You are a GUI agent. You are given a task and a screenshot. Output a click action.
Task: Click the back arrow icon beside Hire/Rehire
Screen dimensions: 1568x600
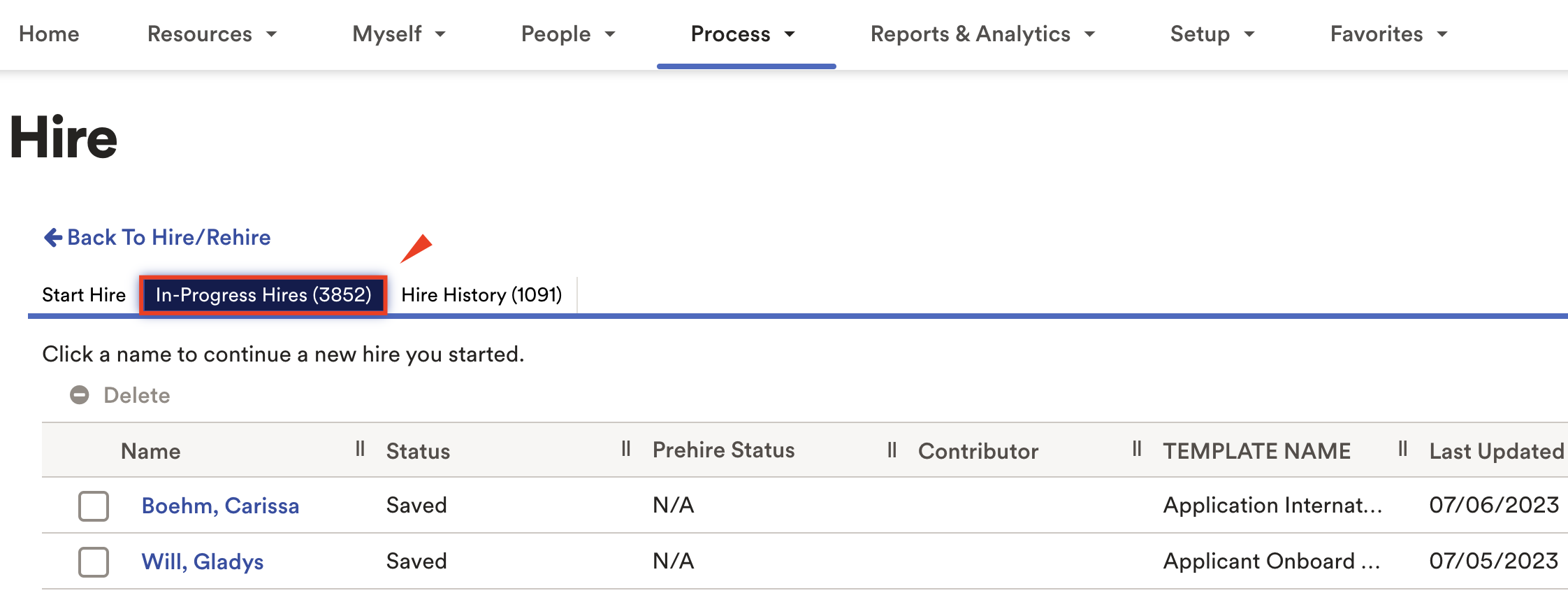pyautogui.click(x=52, y=238)
